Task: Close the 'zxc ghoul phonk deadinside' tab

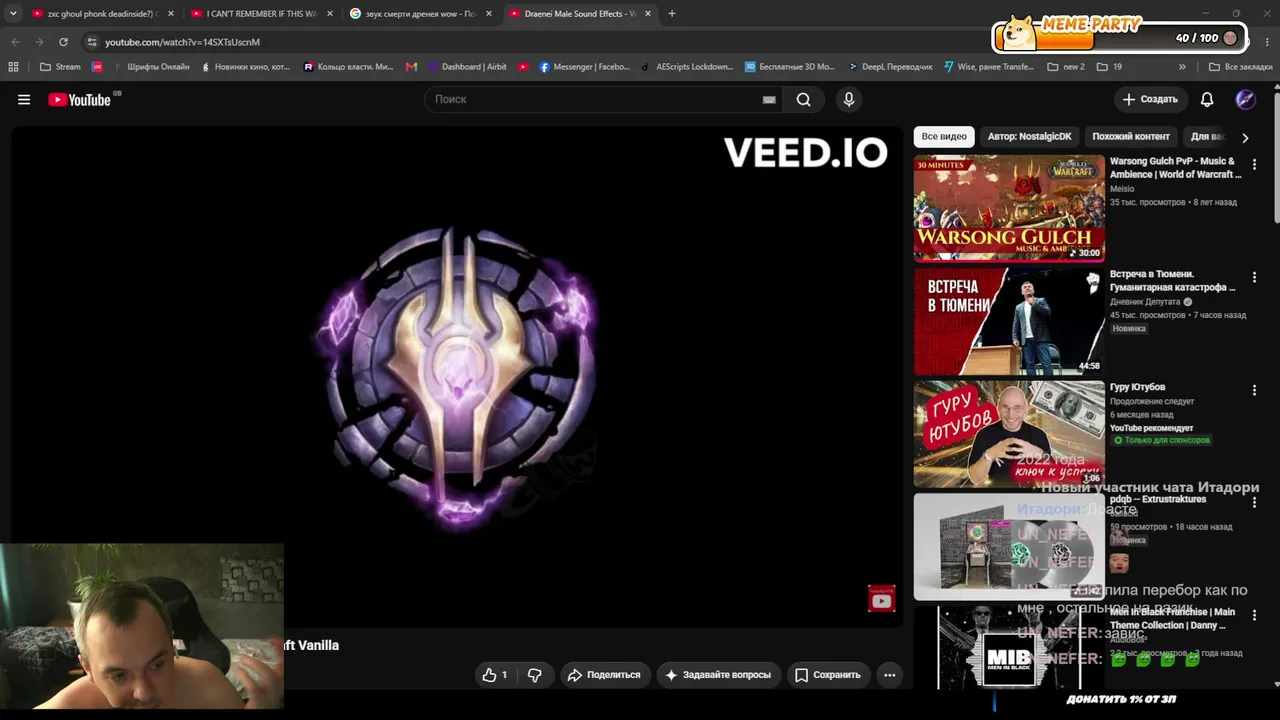Action: click(171, 14)
